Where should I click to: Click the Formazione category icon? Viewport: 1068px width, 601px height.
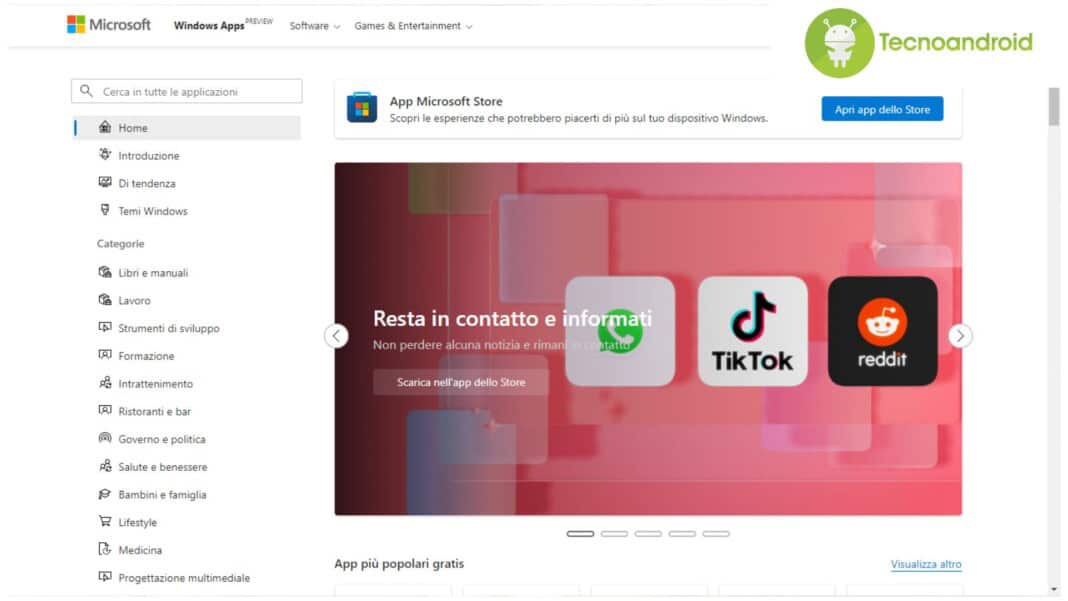click(105, 355)
